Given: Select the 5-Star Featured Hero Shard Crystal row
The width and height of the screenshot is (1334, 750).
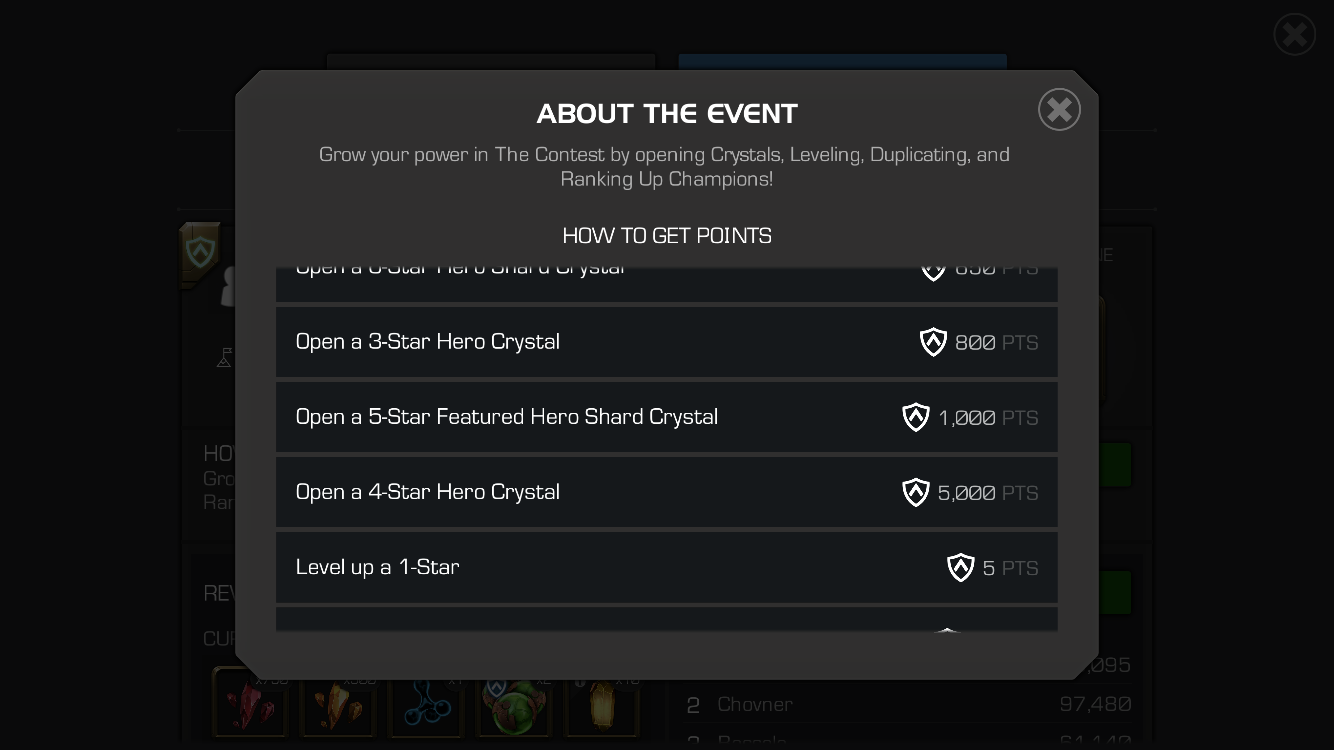Looking at the screenshot, I should (667, 417).
